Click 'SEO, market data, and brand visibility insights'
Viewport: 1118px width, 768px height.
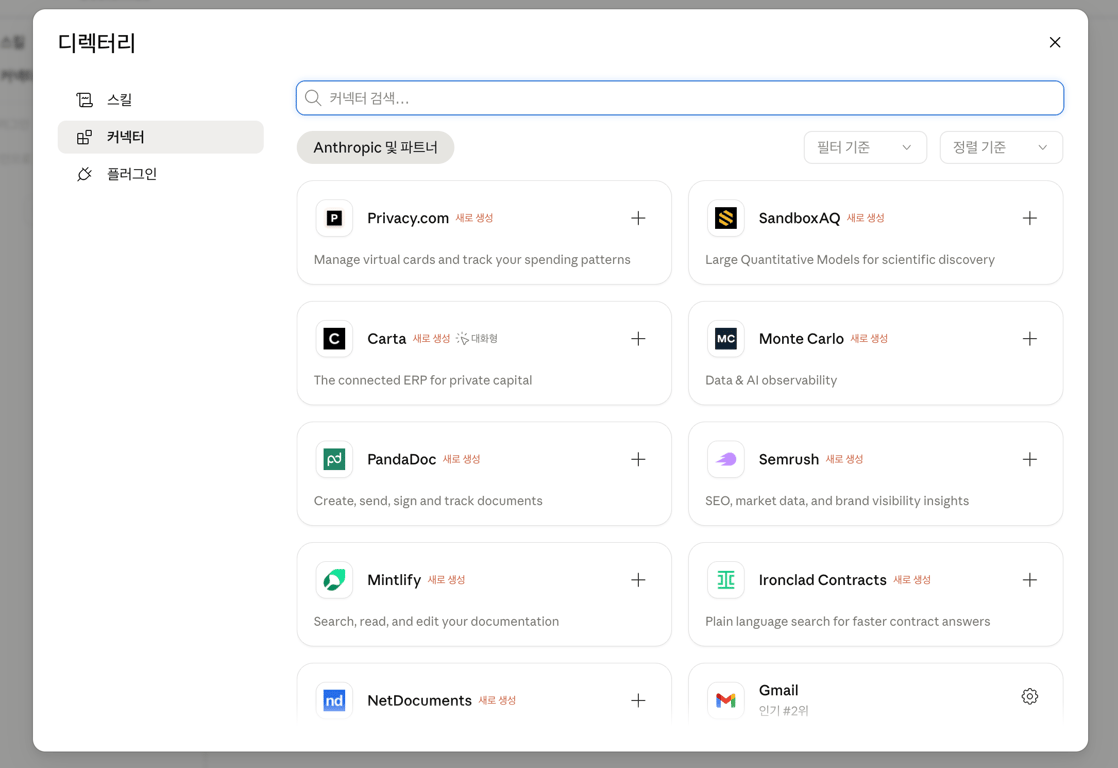click(x=837, y=501)
